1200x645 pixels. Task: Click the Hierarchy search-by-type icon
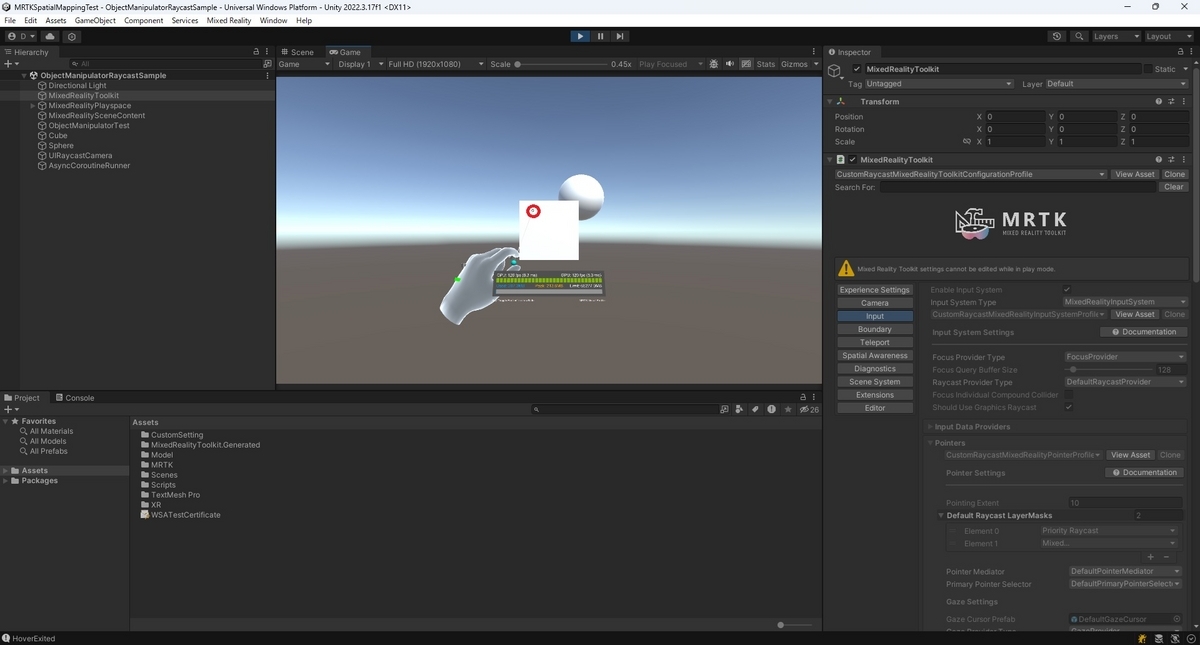pos(267,63)
